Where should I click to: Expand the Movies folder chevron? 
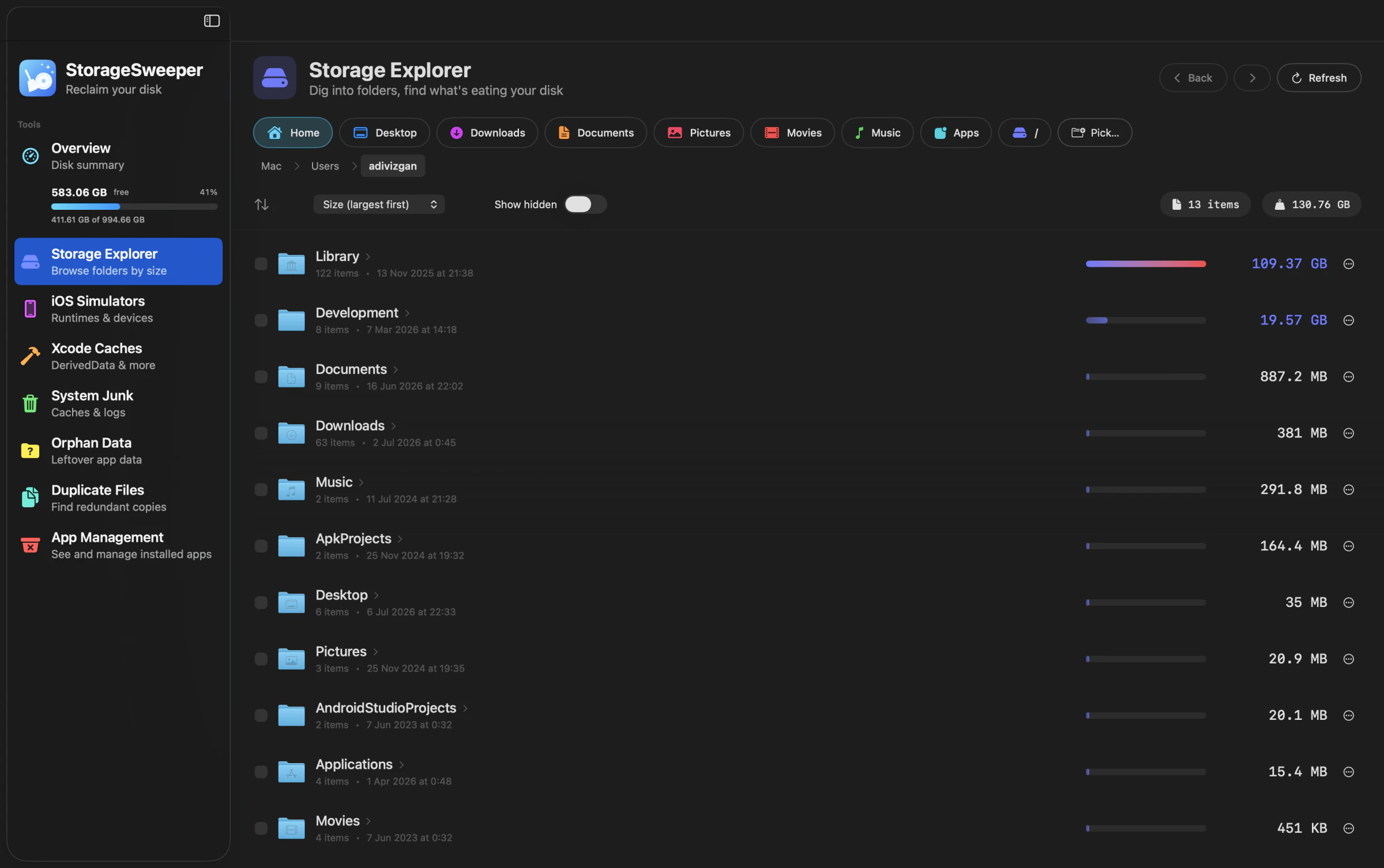point(368,822)
